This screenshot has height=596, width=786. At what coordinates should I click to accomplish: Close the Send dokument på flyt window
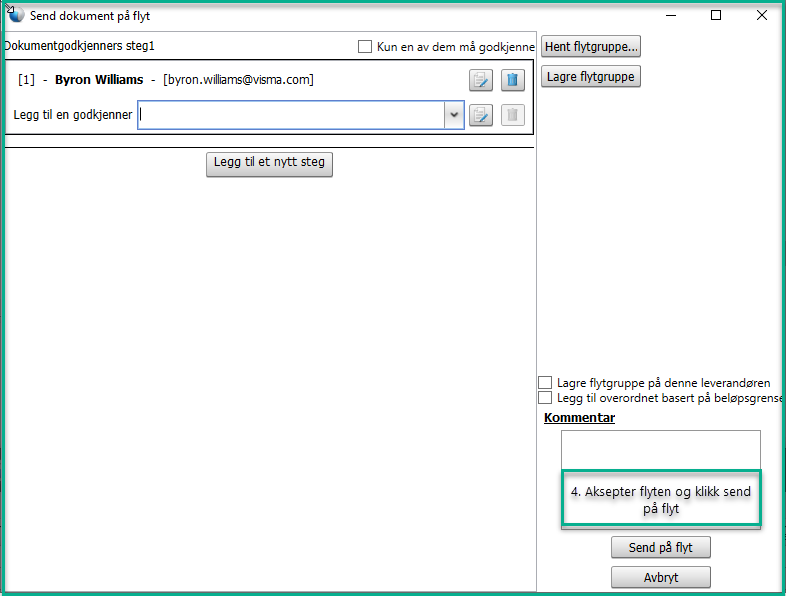point(762,15)
